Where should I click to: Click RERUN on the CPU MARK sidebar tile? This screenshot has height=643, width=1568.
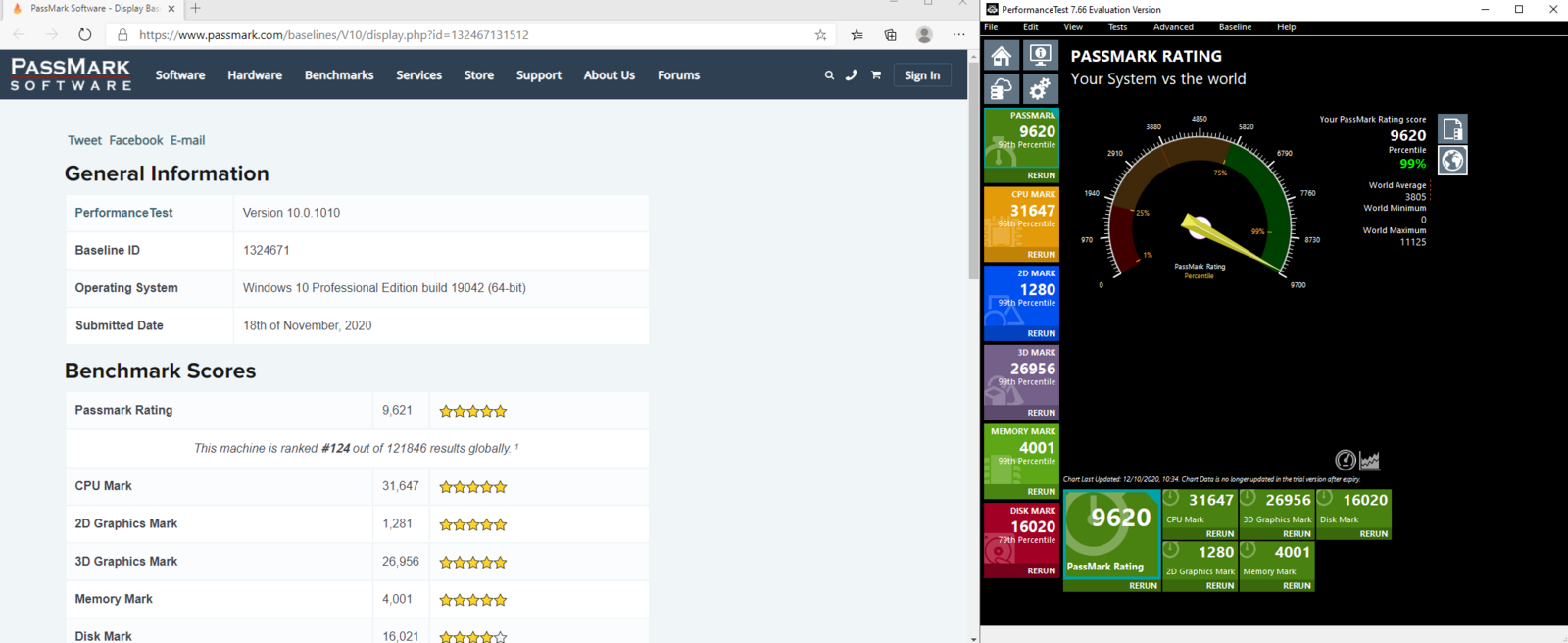[1041, 255]
